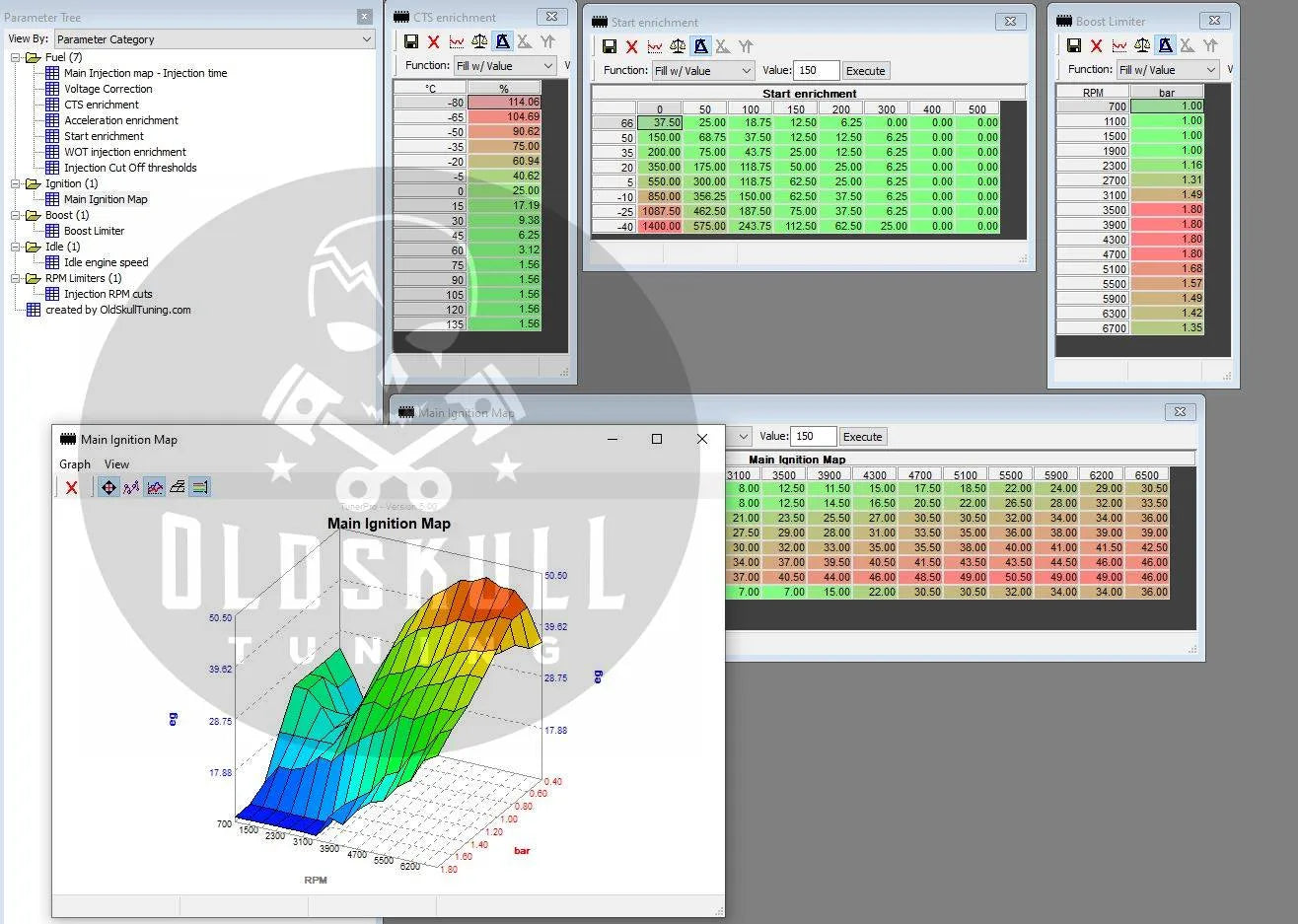The height and width of the screenshot is (924, 1298).
Task: Select the 1.68 cell in Boost Limiter table
Action: click(x=1167, y=268)
